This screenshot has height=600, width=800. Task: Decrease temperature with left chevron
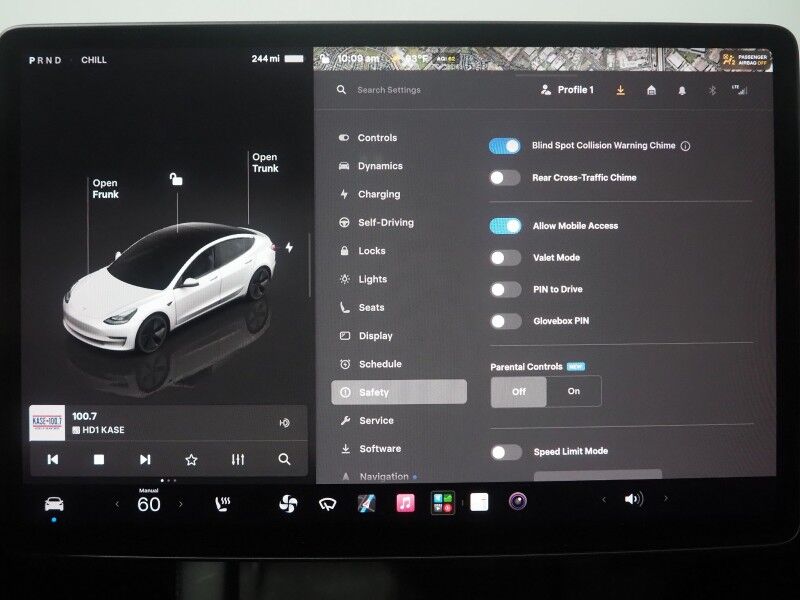117,504
